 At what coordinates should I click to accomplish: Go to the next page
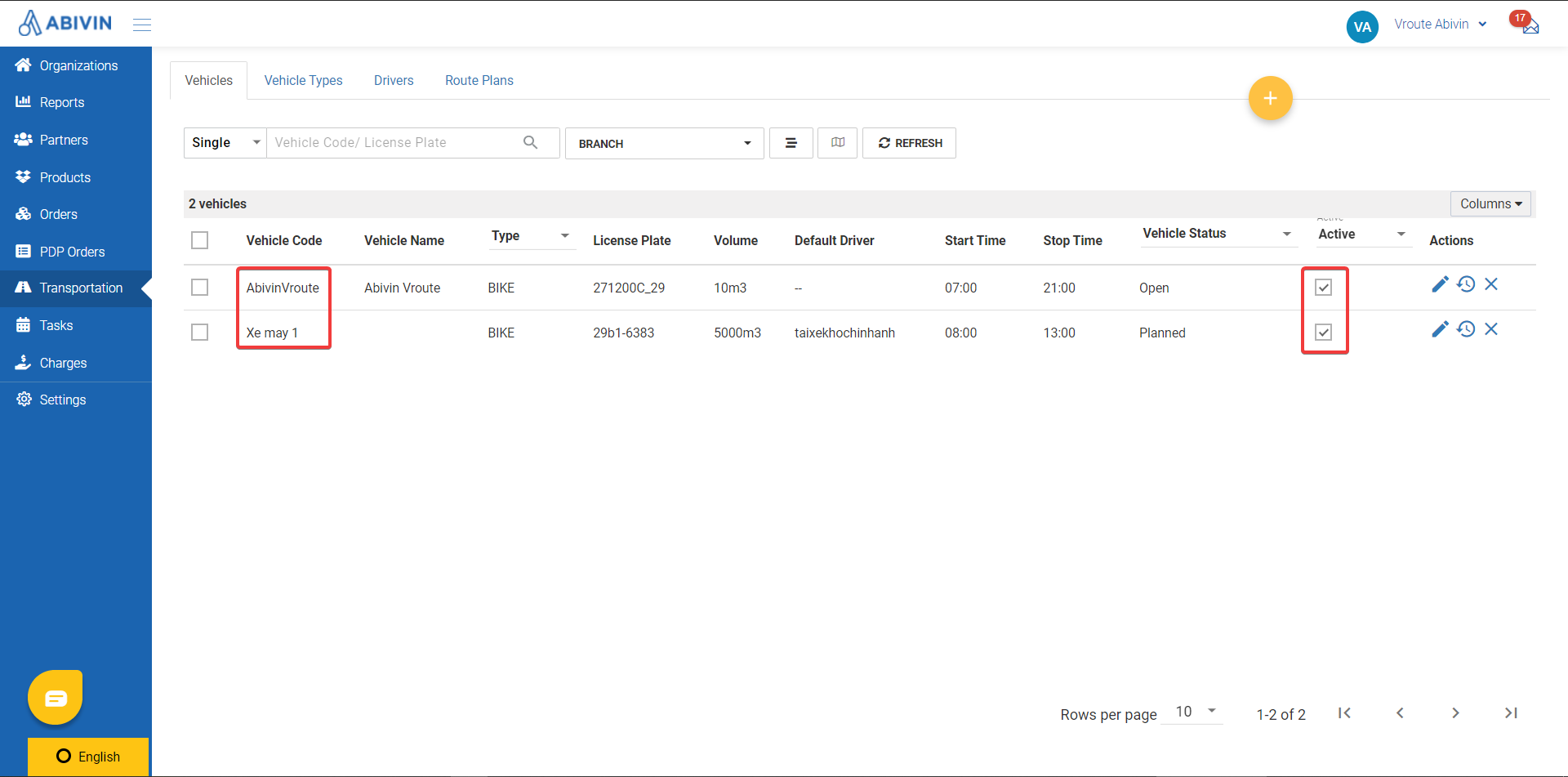1455,713
